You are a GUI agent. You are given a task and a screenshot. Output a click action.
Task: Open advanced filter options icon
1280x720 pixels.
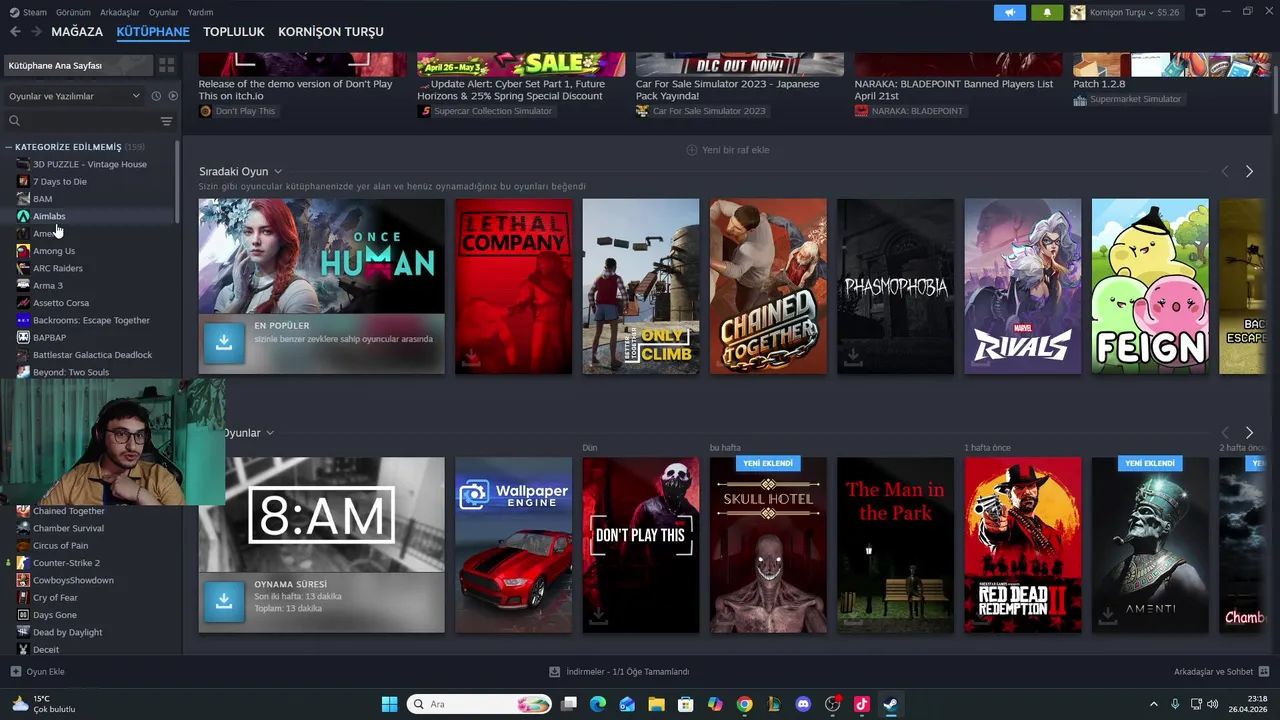coord(167,121)
